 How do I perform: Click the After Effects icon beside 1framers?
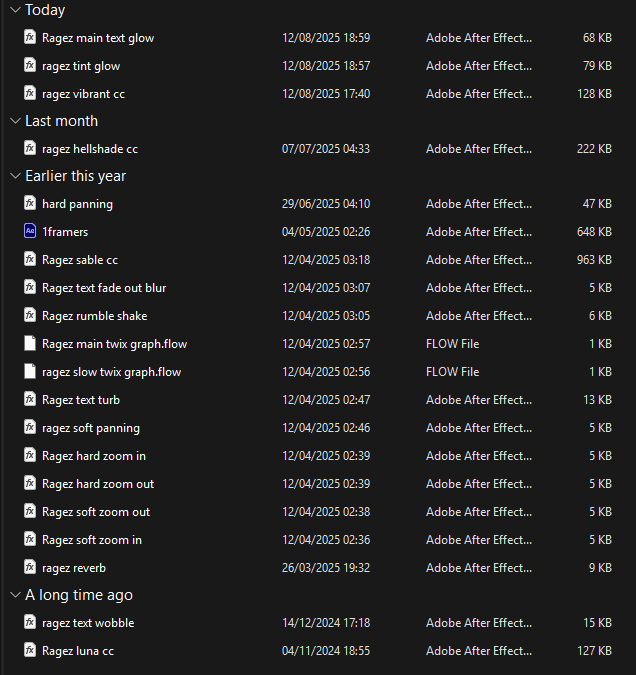[x=30, y=231]
